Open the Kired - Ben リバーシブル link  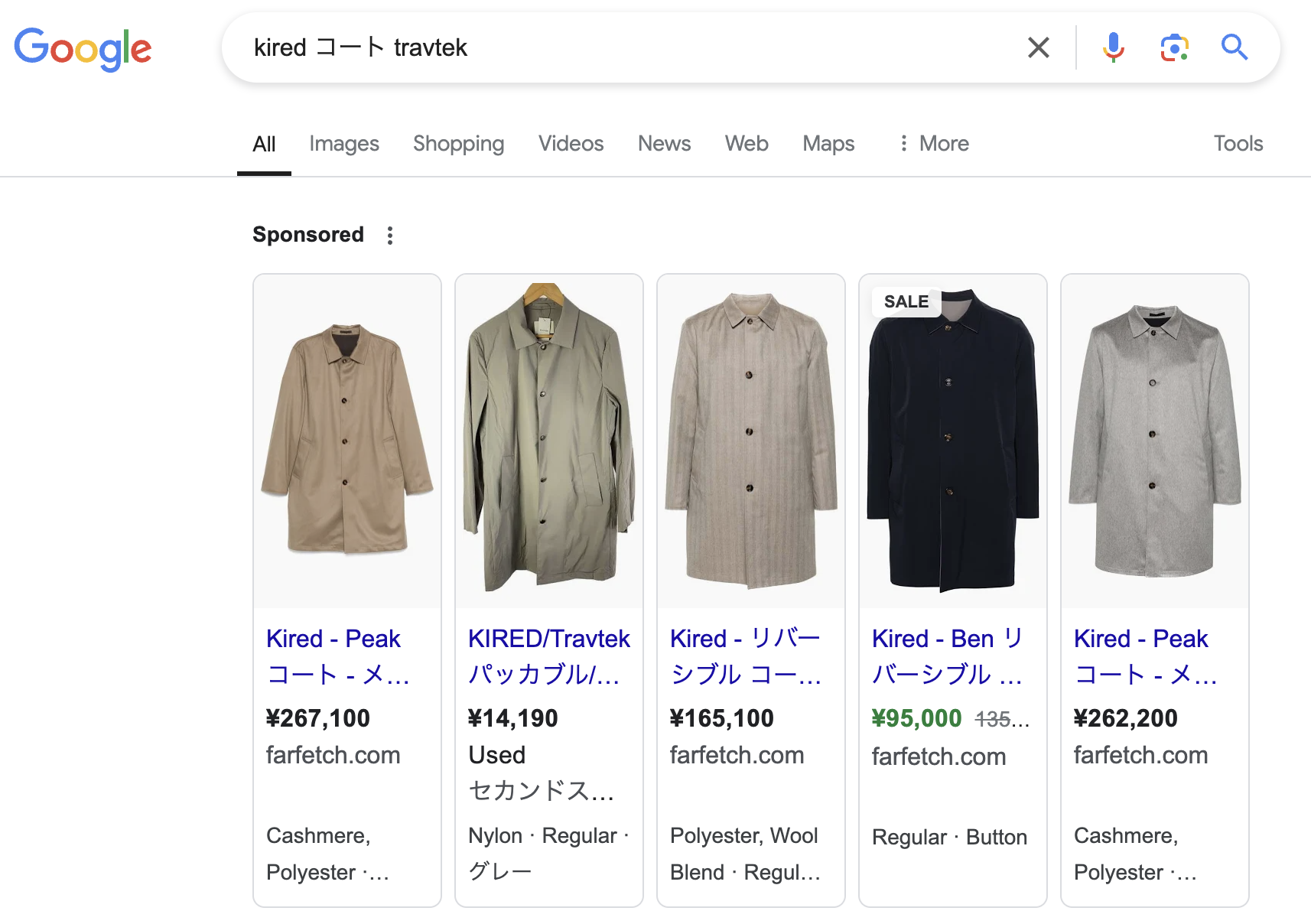coord(948,656)
